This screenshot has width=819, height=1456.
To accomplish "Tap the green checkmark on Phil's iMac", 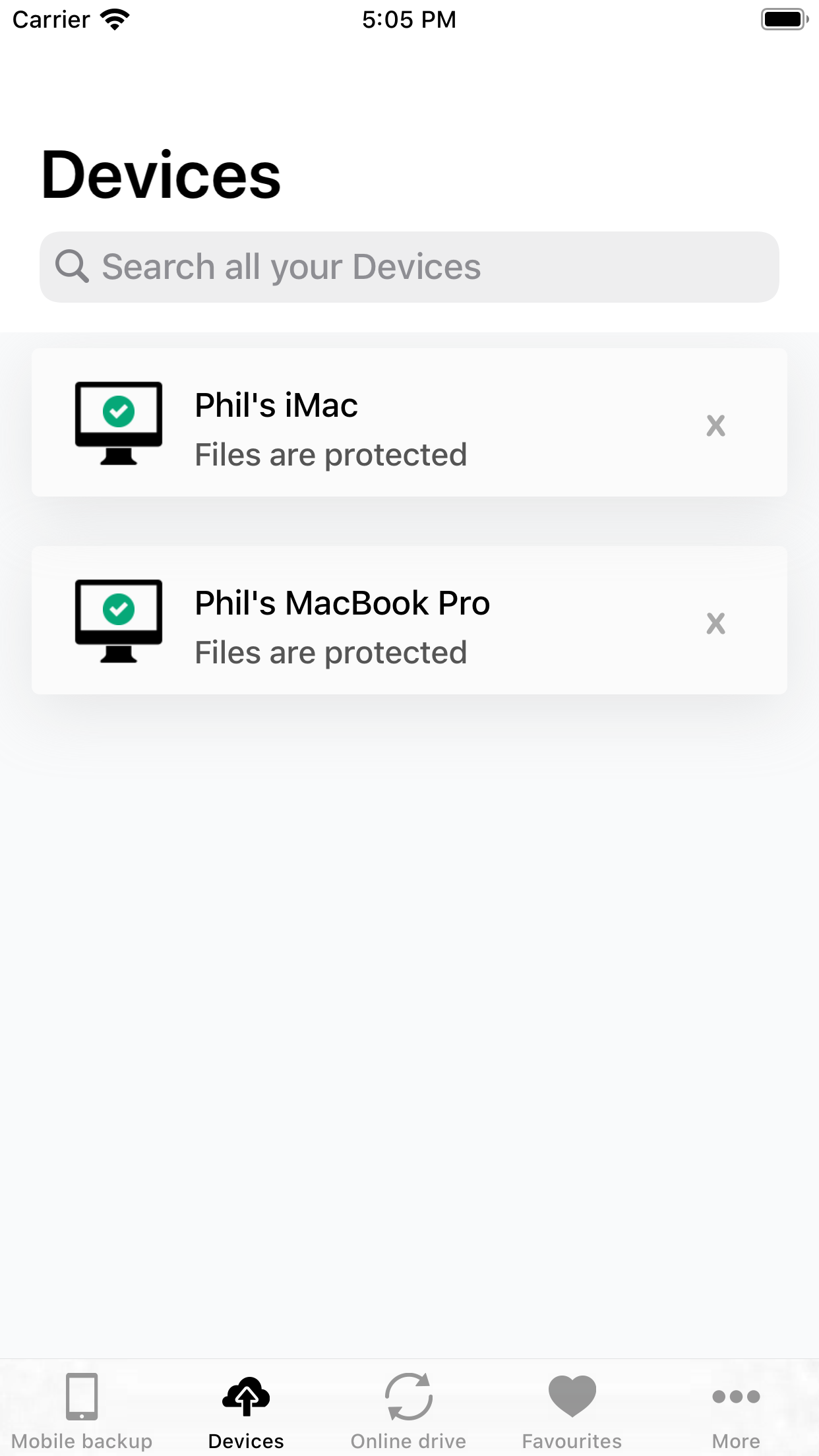I will [x=119, y=411].
